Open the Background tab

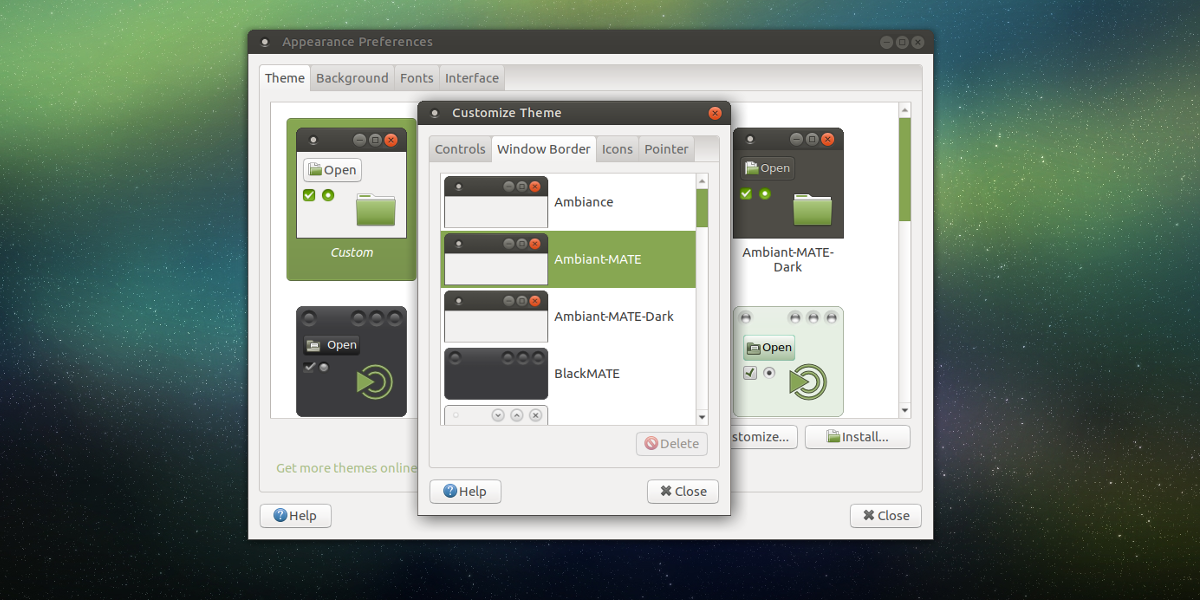(352, 78)
